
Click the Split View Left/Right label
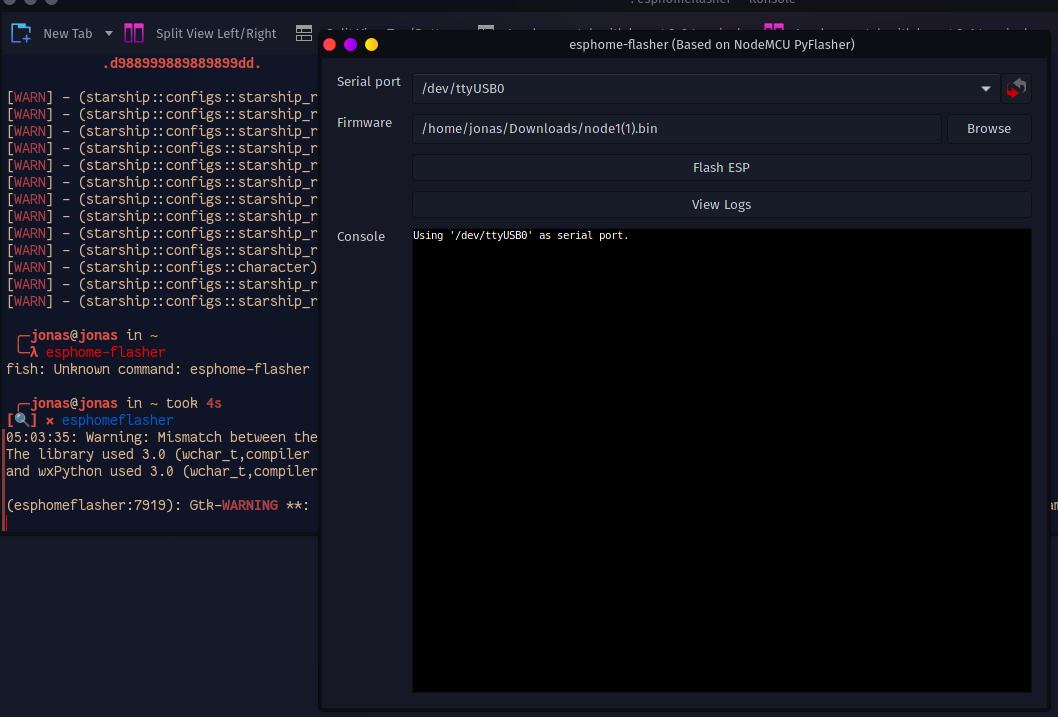point(216,34)
